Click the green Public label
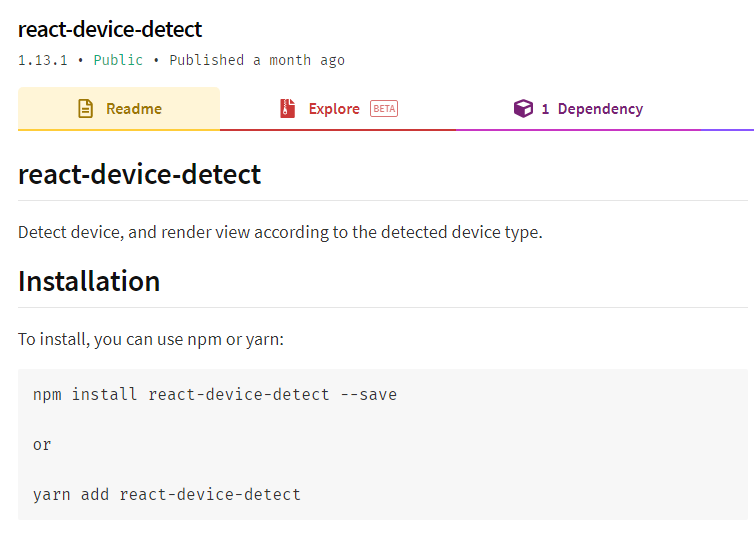The image size is (754, 549). pos(118,60)
